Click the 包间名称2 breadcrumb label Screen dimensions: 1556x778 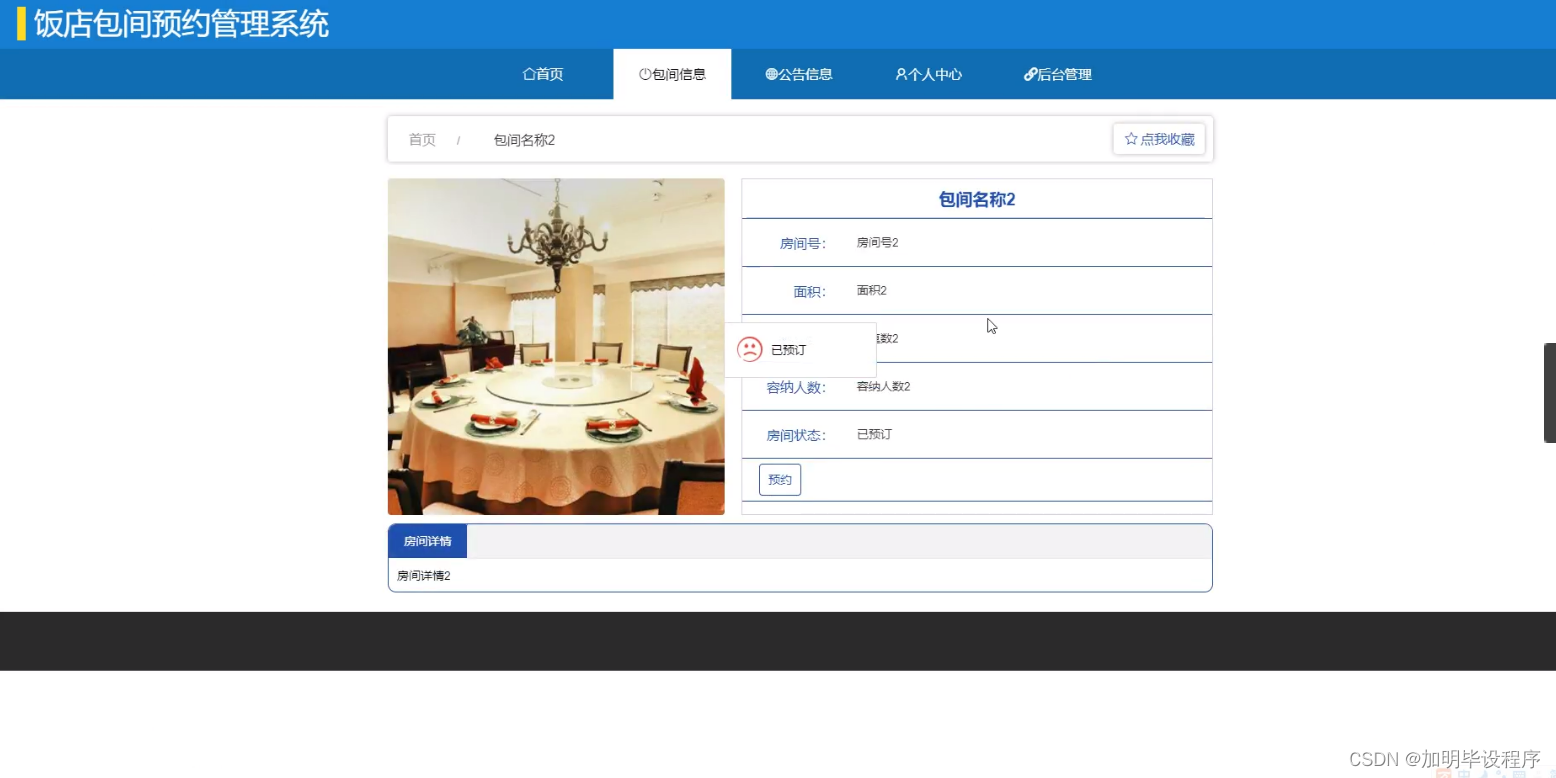pyautogui.click(x=524, y=139)
